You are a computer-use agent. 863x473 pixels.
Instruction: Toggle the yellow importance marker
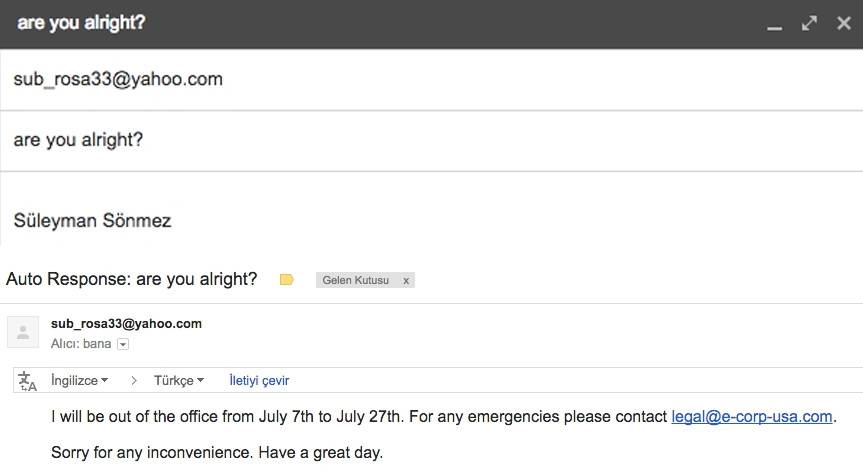click(287, 280)
